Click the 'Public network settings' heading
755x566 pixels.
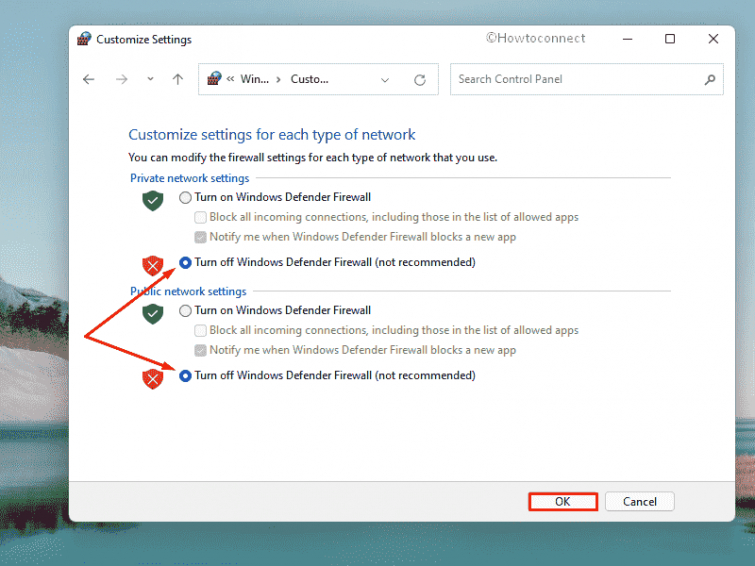pyautogui.click(x=188, y=291)
